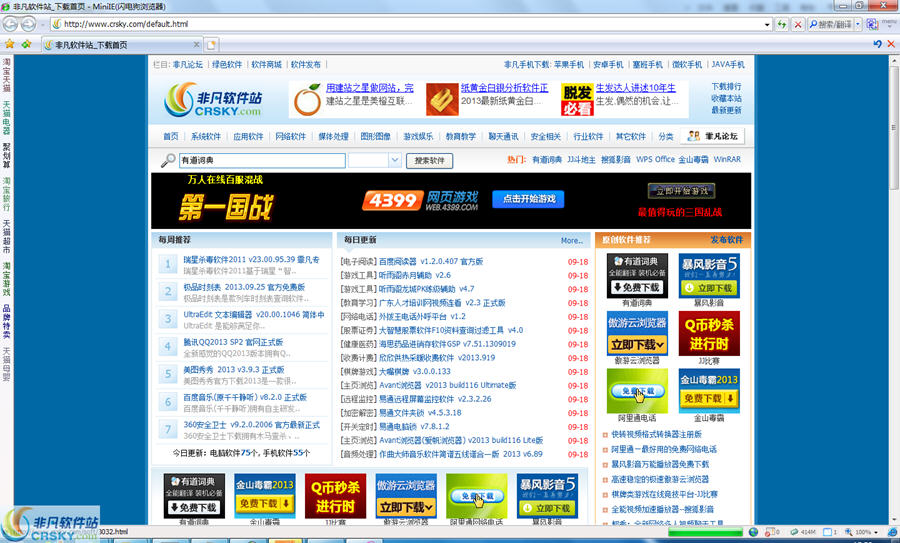Image resolution: width=900 pixels, height=543 pixels.
Task: Click the green refresh arrows icon
Action: click(782, 24)
